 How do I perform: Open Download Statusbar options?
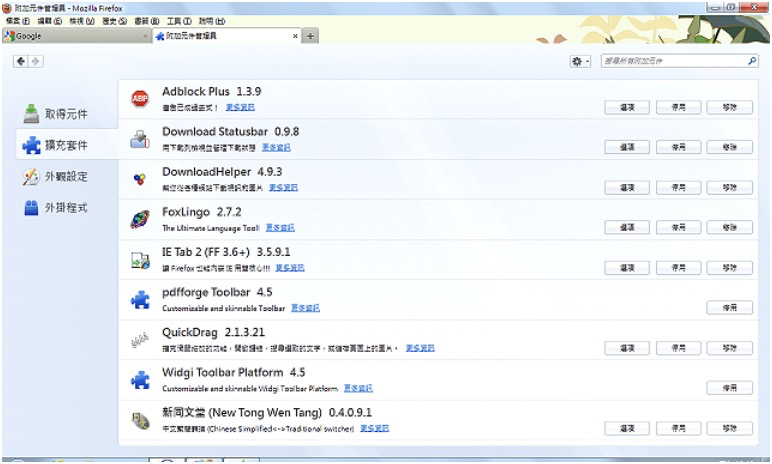627,147
